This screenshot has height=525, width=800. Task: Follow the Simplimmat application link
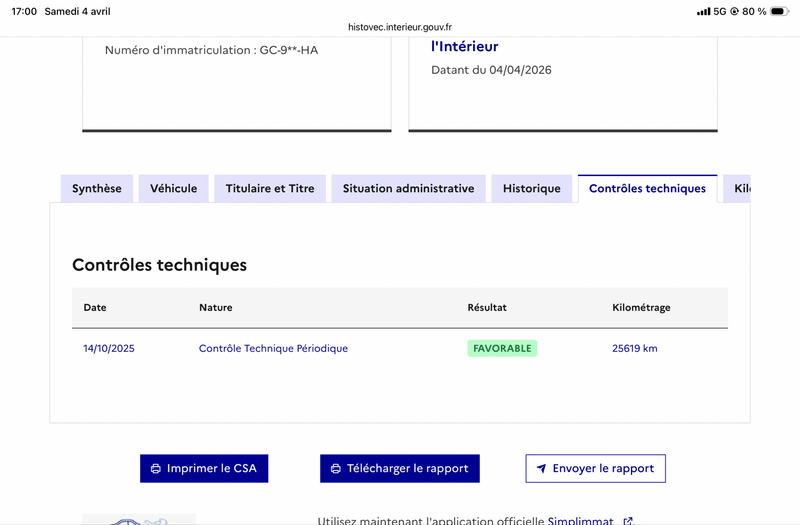tap(580, 521)
